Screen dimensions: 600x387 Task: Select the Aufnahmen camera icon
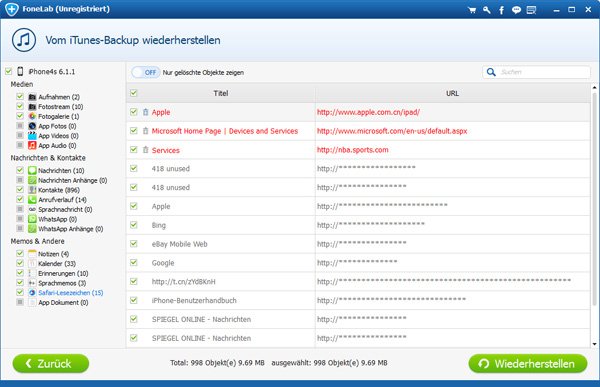[32, 97]
